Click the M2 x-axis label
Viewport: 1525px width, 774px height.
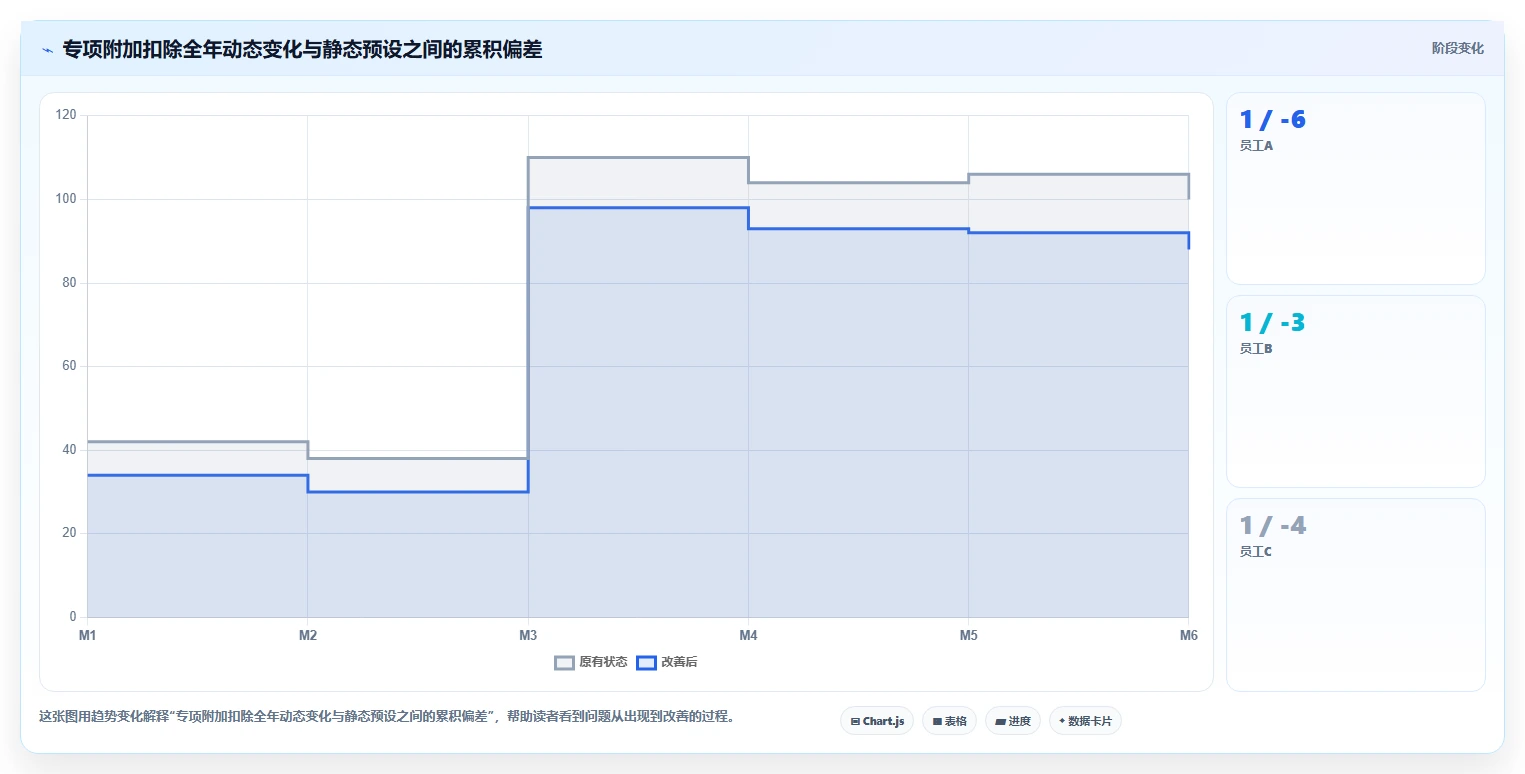tap(308, 636)
